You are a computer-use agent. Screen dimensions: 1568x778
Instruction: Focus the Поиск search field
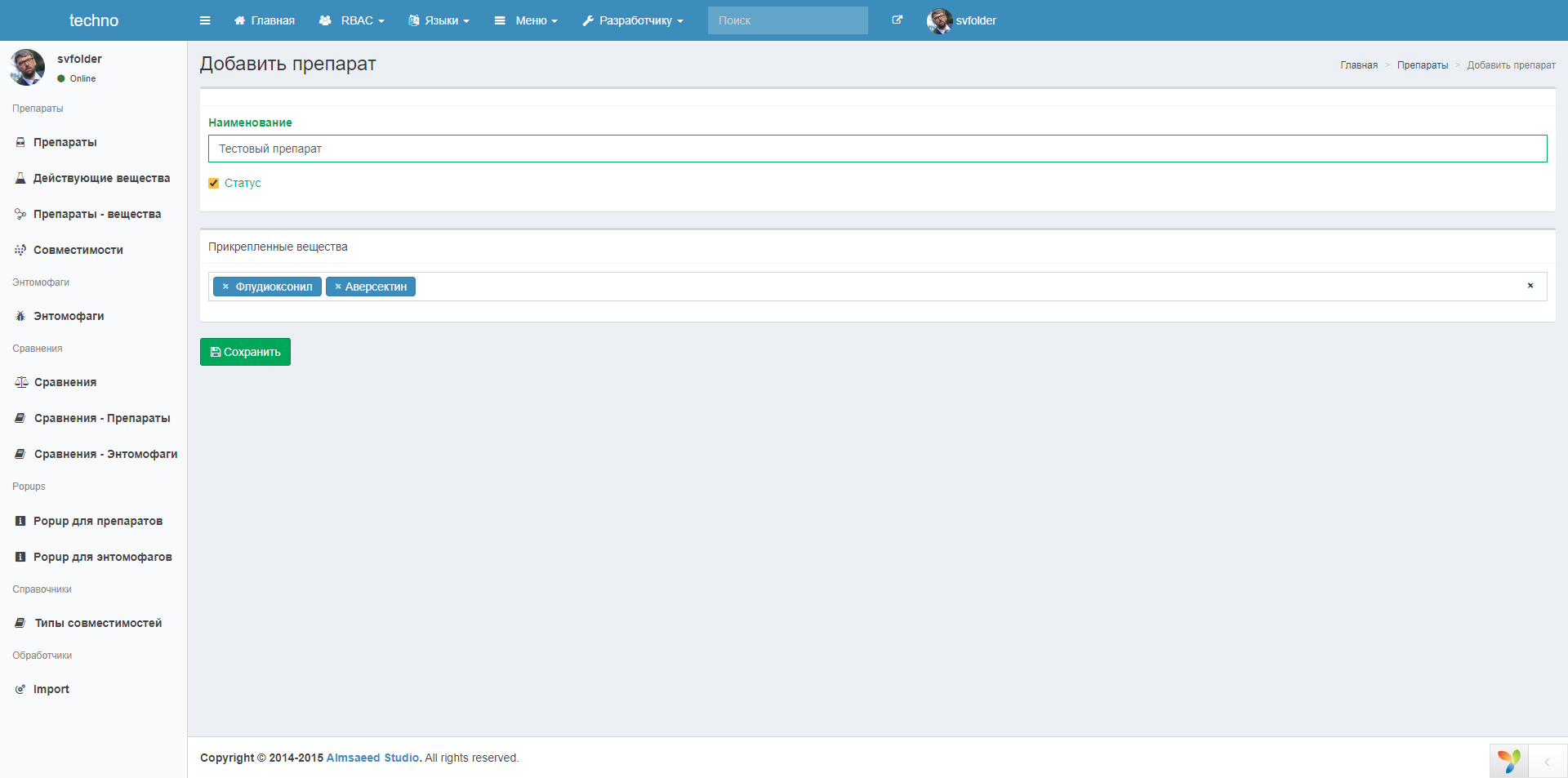click(x=788, y=20)
